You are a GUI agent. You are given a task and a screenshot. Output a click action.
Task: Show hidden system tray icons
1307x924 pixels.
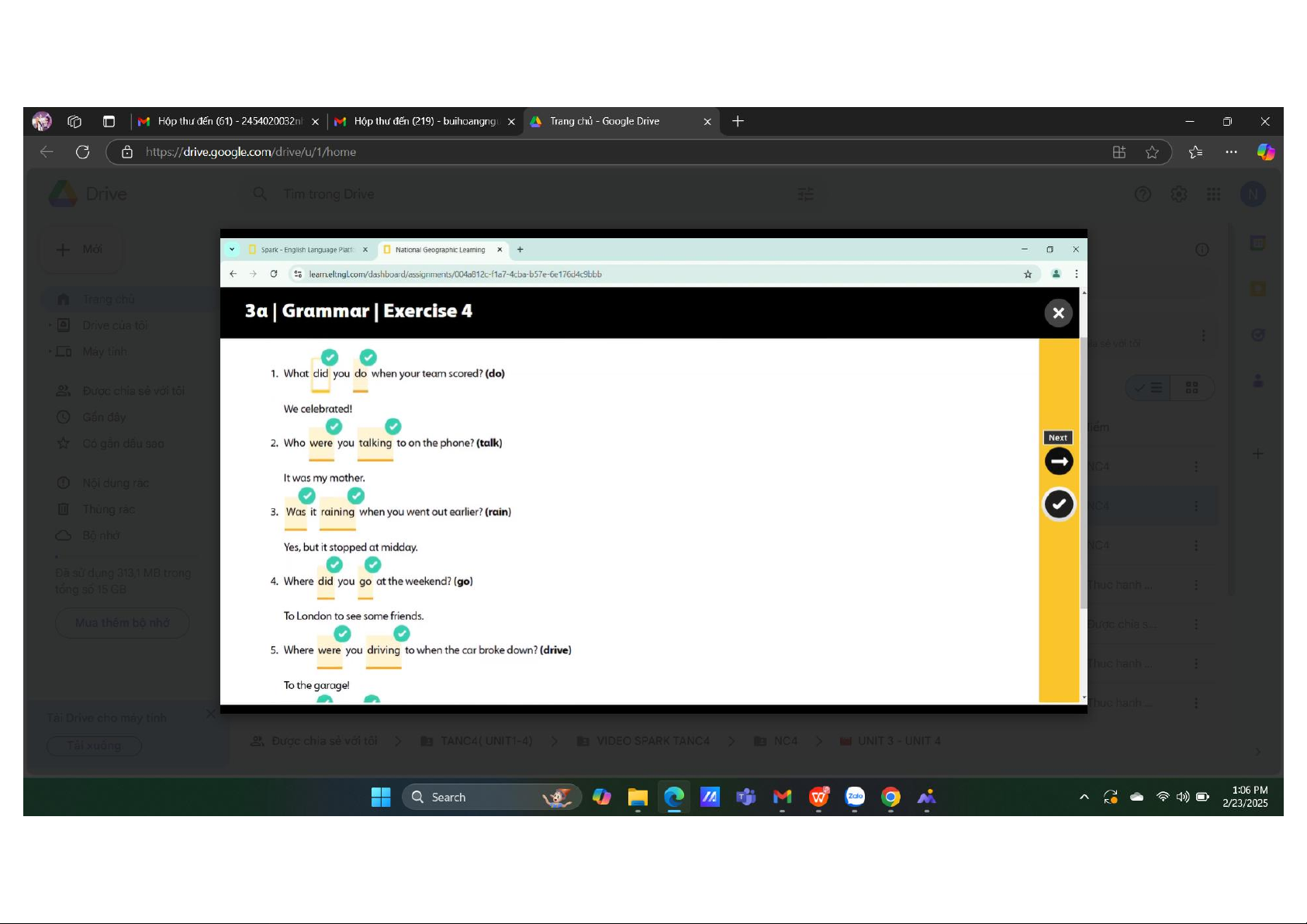pos(1084,797)
